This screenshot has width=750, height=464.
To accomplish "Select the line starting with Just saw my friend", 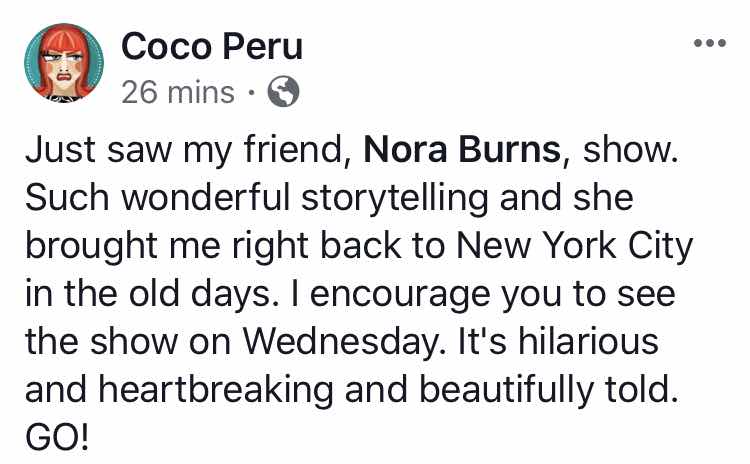I will click(x=352, y=151).
